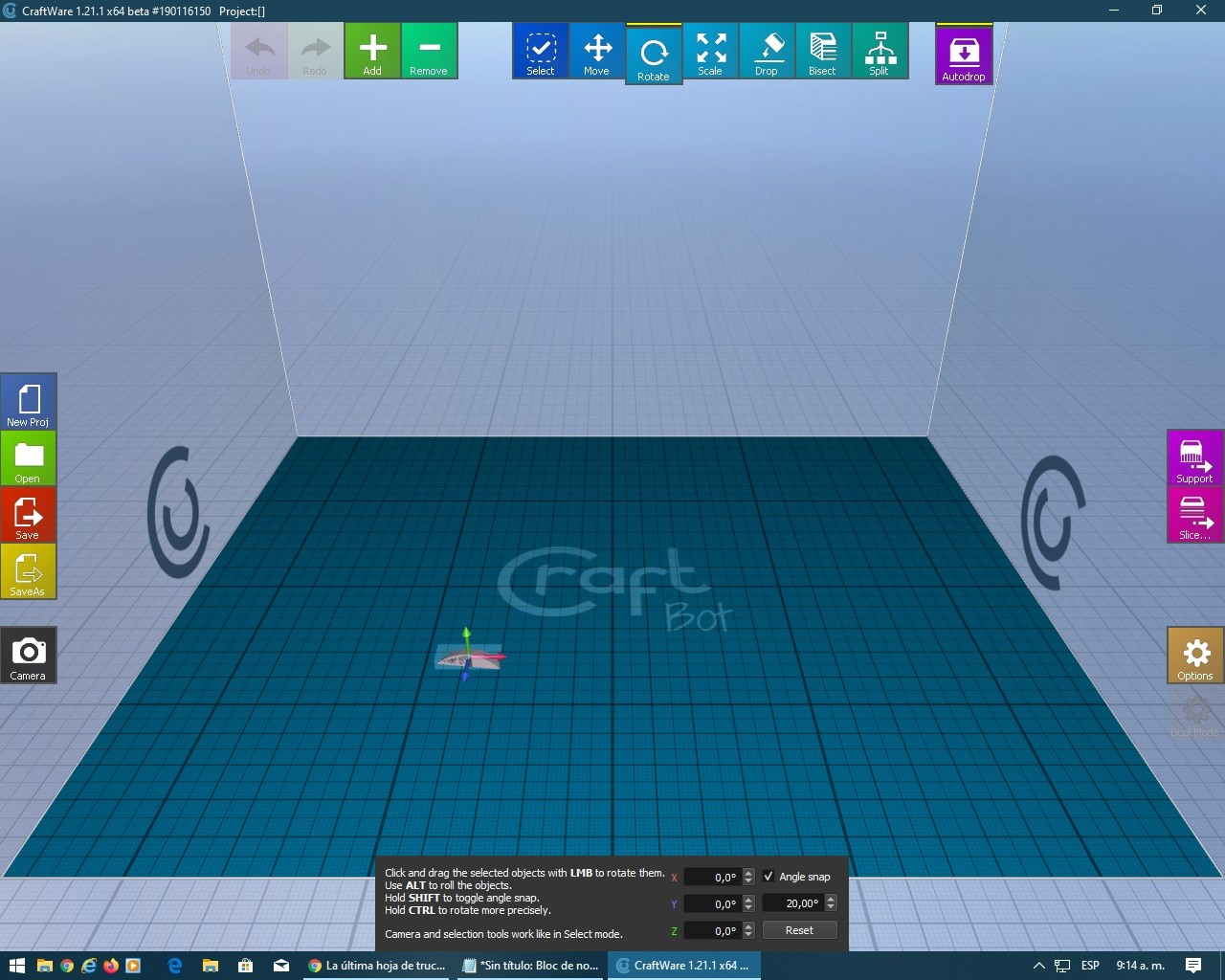The height and width of the screenshot is (980, 1225).
Task: Open the Support generation panel
Action: pyautogui.click(x=1194, y=458)
